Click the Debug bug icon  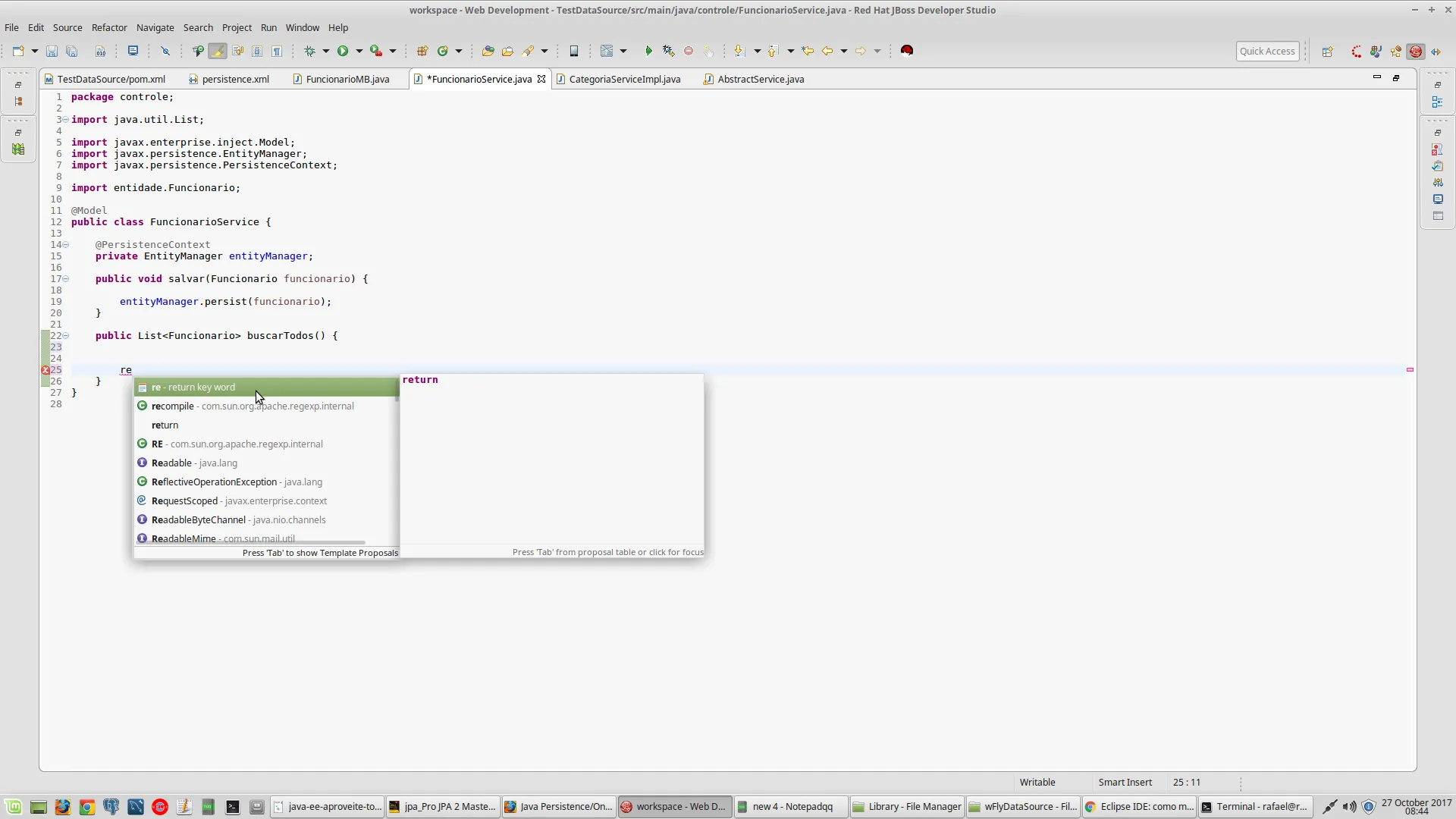[309, 51]
